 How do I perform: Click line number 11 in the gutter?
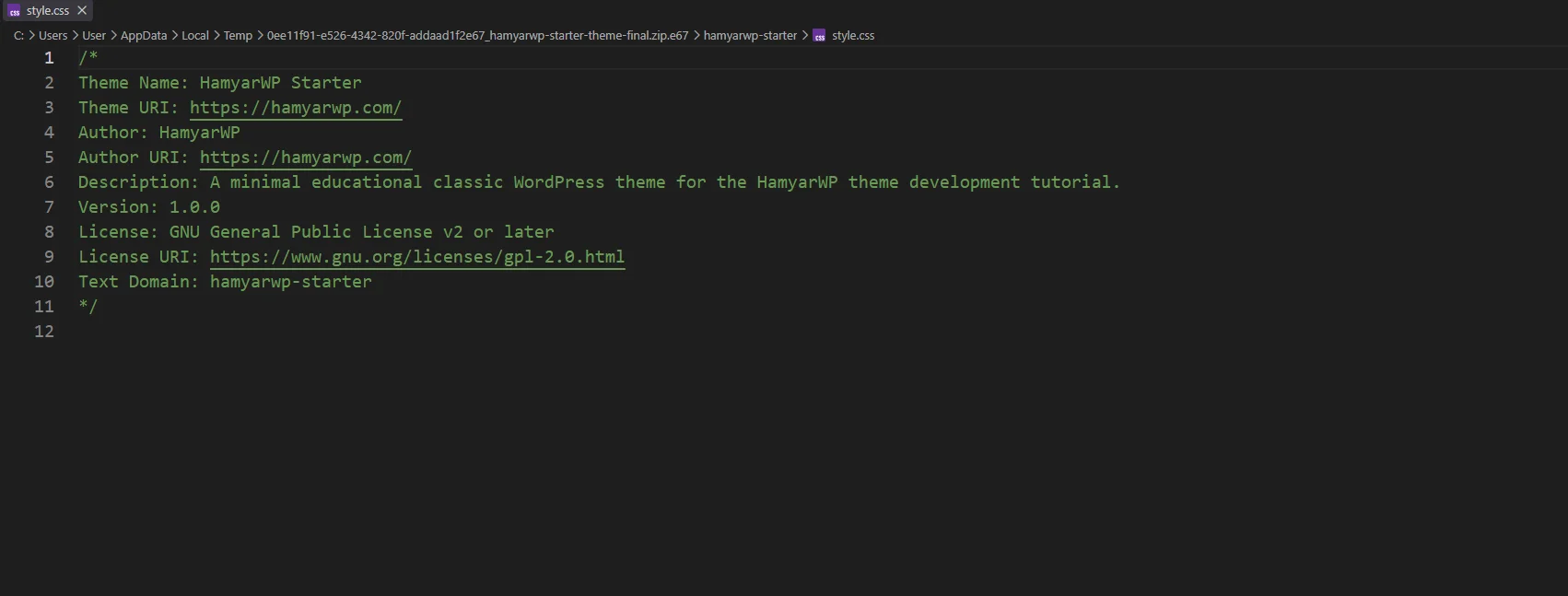pos(44,307)
